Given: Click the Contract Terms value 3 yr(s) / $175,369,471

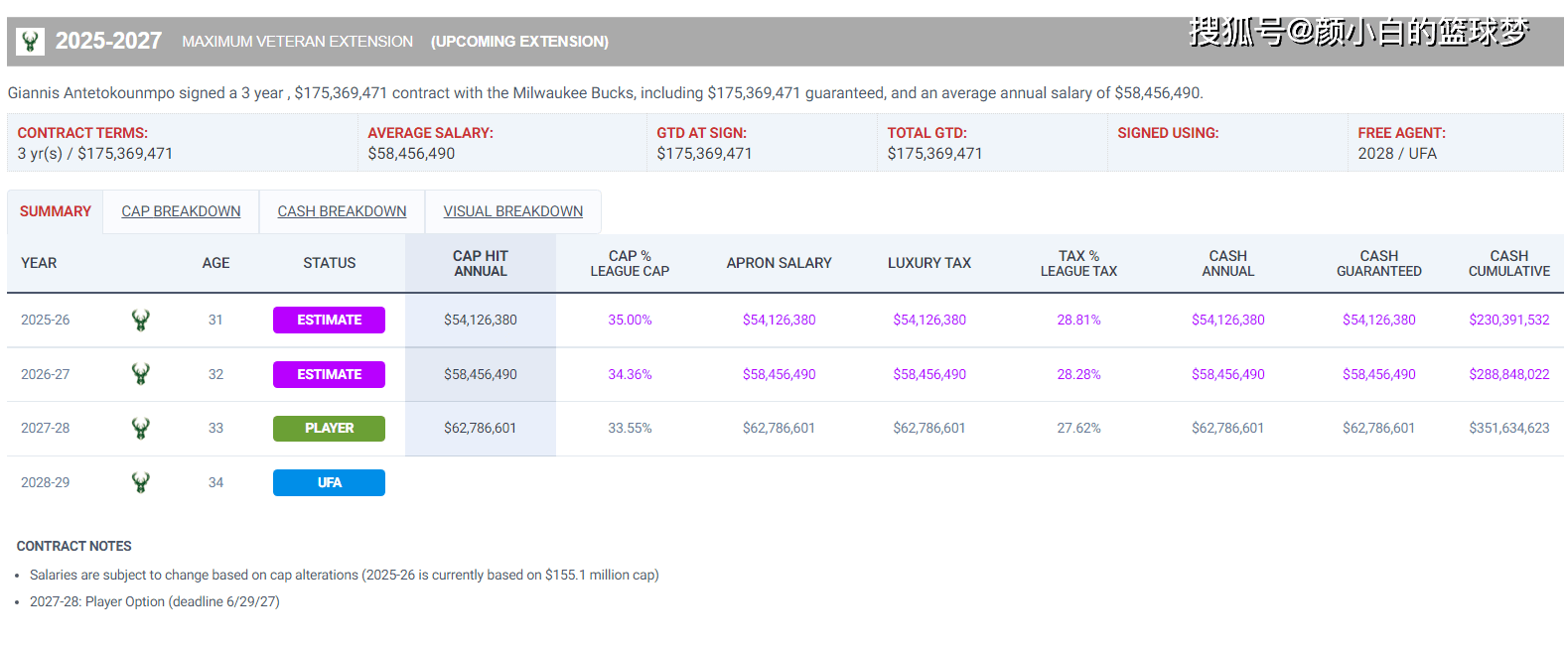Looking at the screenshot, I should pyautogui.click(x=95, y=154).
